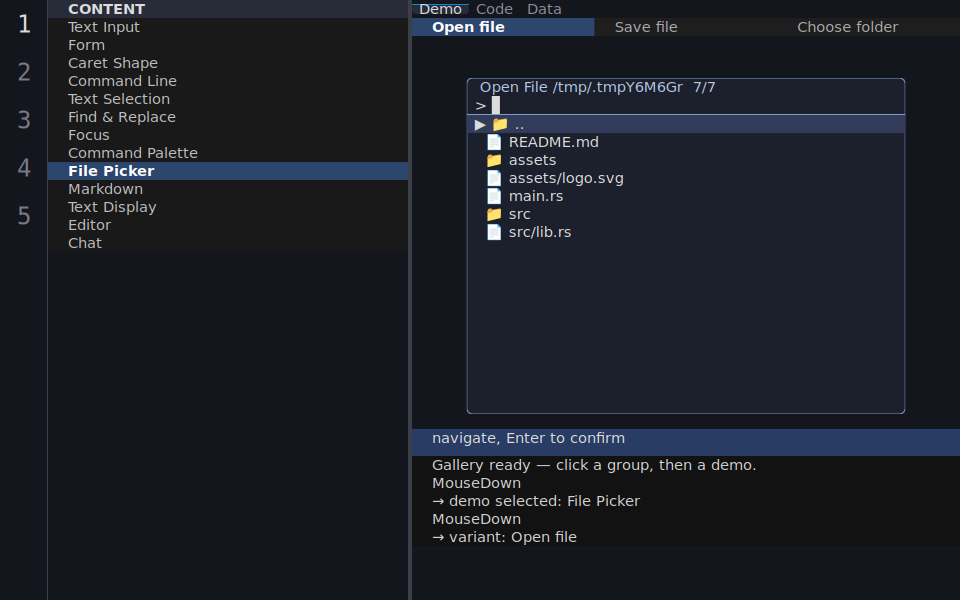Click the 'Gallery ready' log line
Screen dimensions: 960x600
click(594, 465)
